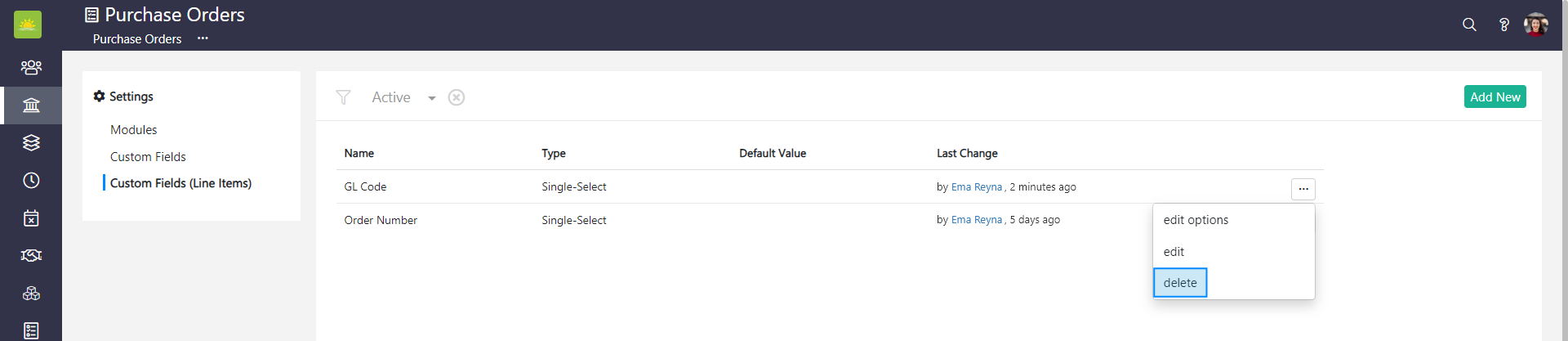
Task: Click the search magnifier icon
Action: (x=1469, y=25)
